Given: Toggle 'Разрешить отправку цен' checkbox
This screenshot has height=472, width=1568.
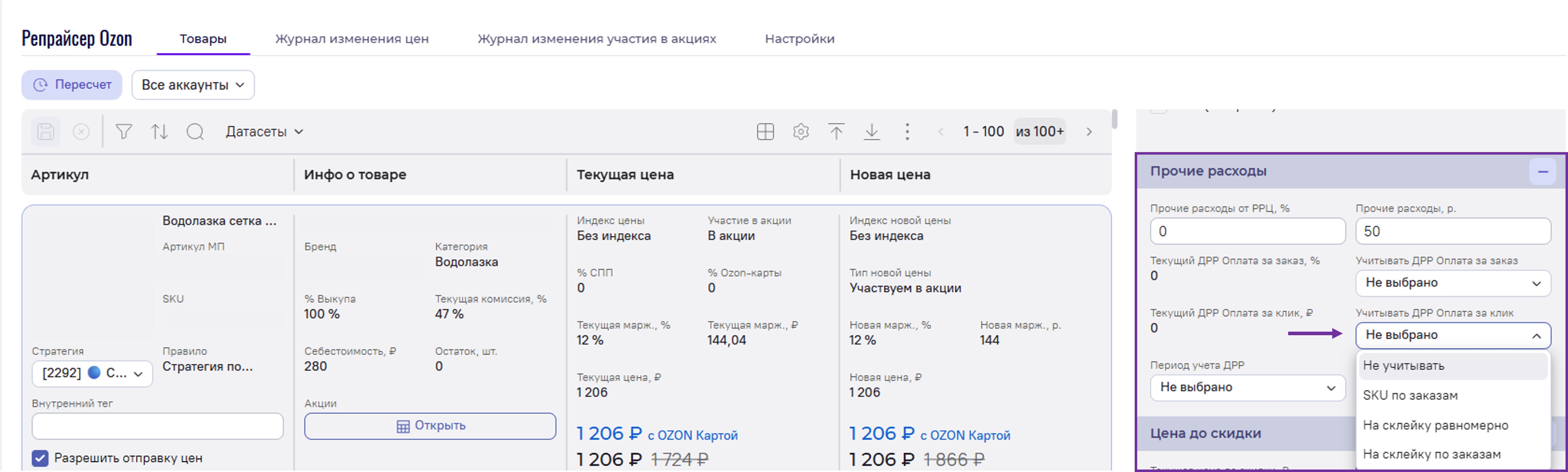Looking at the screenshot, I should pyautogui.click(x=40, y=458).
